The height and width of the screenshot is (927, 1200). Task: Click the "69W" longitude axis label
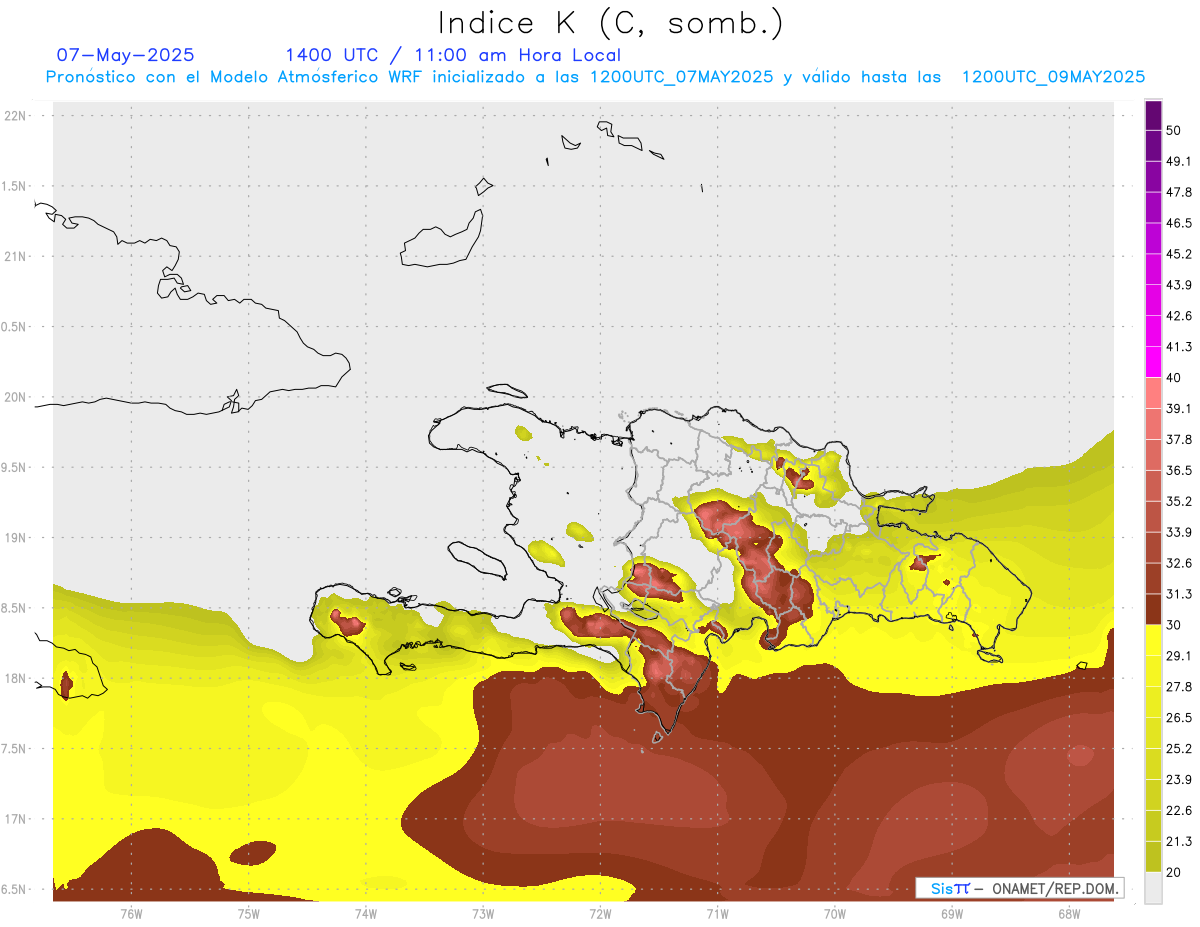click(x=952, y=914)
